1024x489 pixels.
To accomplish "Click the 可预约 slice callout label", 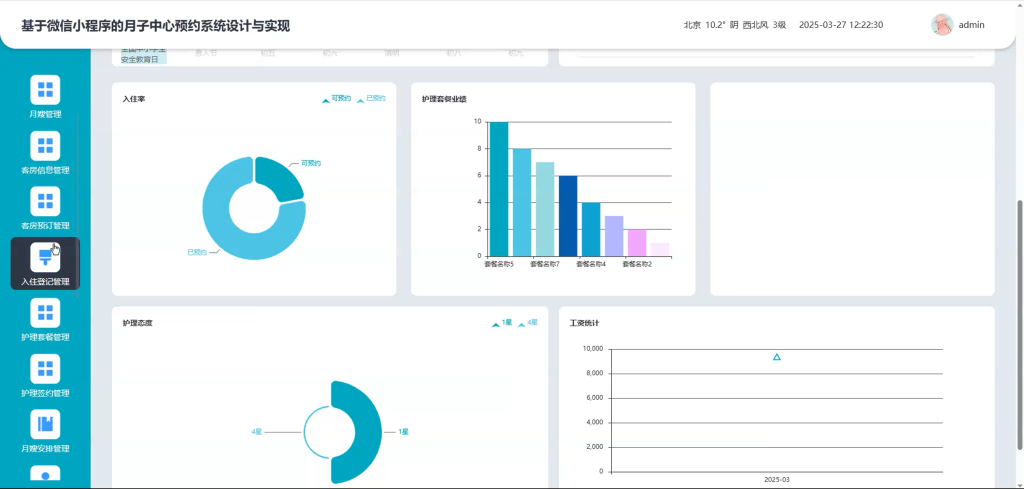I will pos(311,163).
